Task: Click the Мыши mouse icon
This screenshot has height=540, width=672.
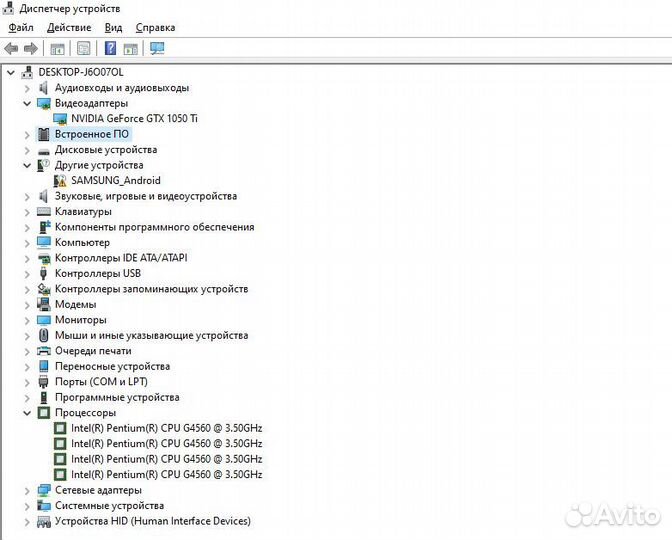Action: pos(43,335)
